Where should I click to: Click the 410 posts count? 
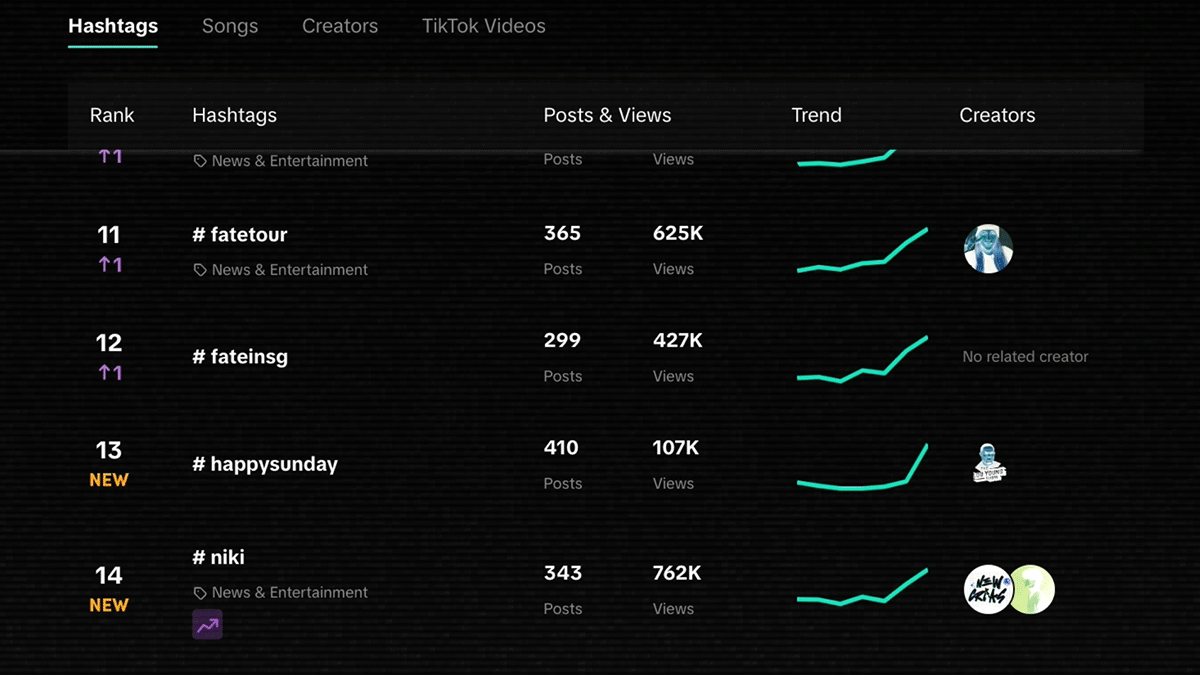tap(561, 447)
